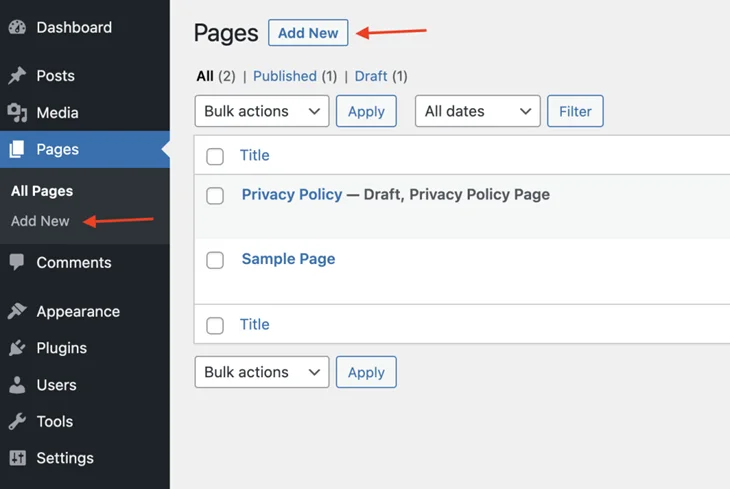Viewport: 730px width, 489px height.
Task: Open the Media menu item
Action: (x=85, y=112)
